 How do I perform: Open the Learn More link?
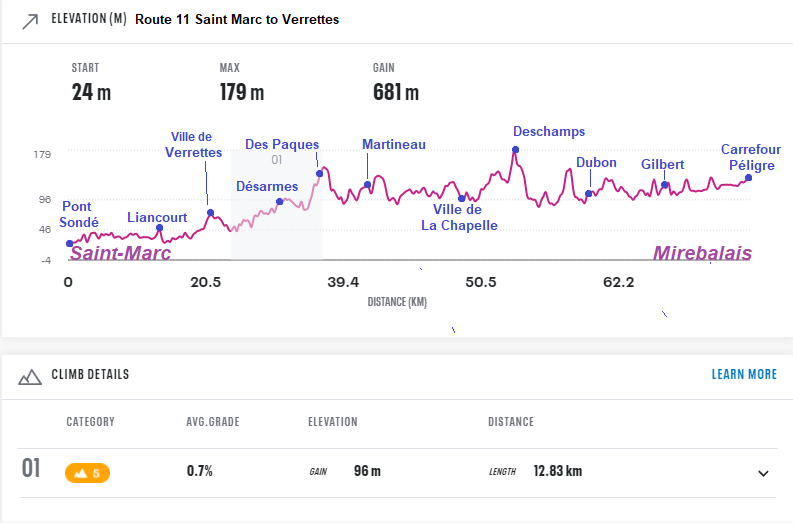pos(744,374)
